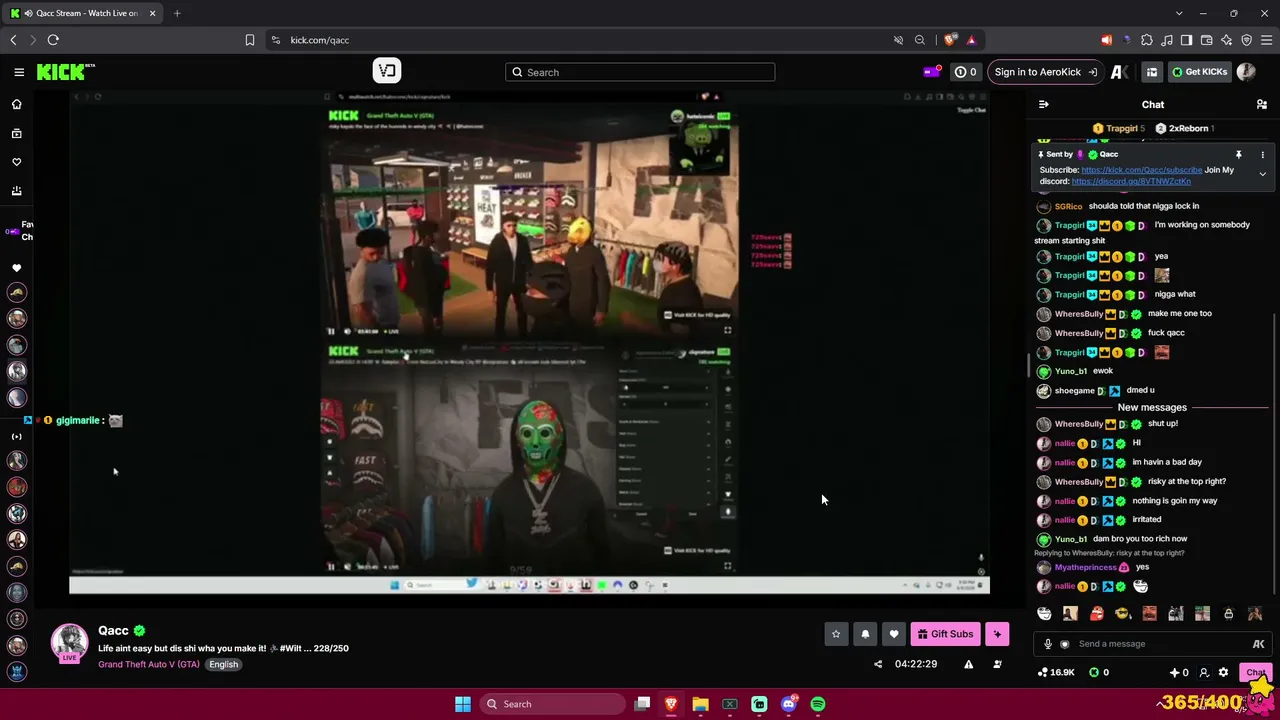Open the purple notification card icon
Screen dimensions: 1280x720
point(931,72)
